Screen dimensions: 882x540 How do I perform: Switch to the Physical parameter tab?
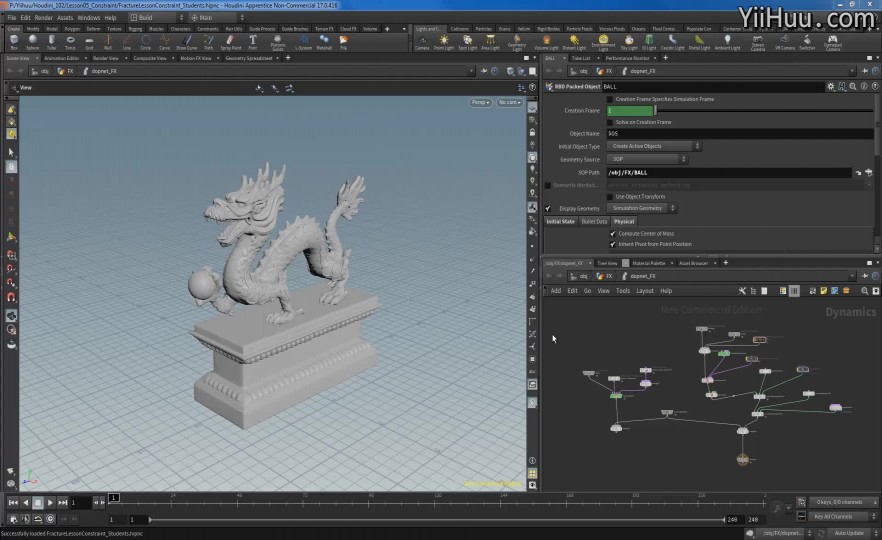click(624, 222)
